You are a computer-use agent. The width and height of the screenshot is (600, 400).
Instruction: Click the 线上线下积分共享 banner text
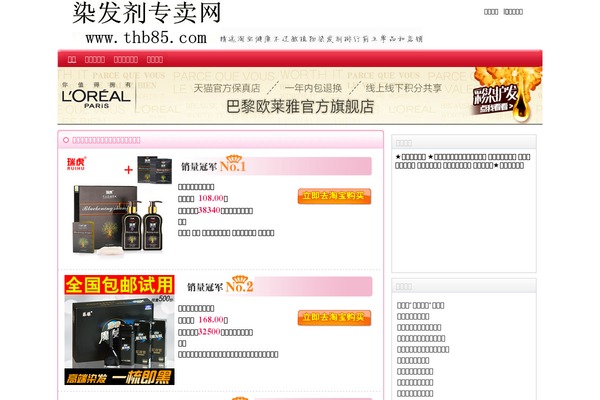point(403,88)
